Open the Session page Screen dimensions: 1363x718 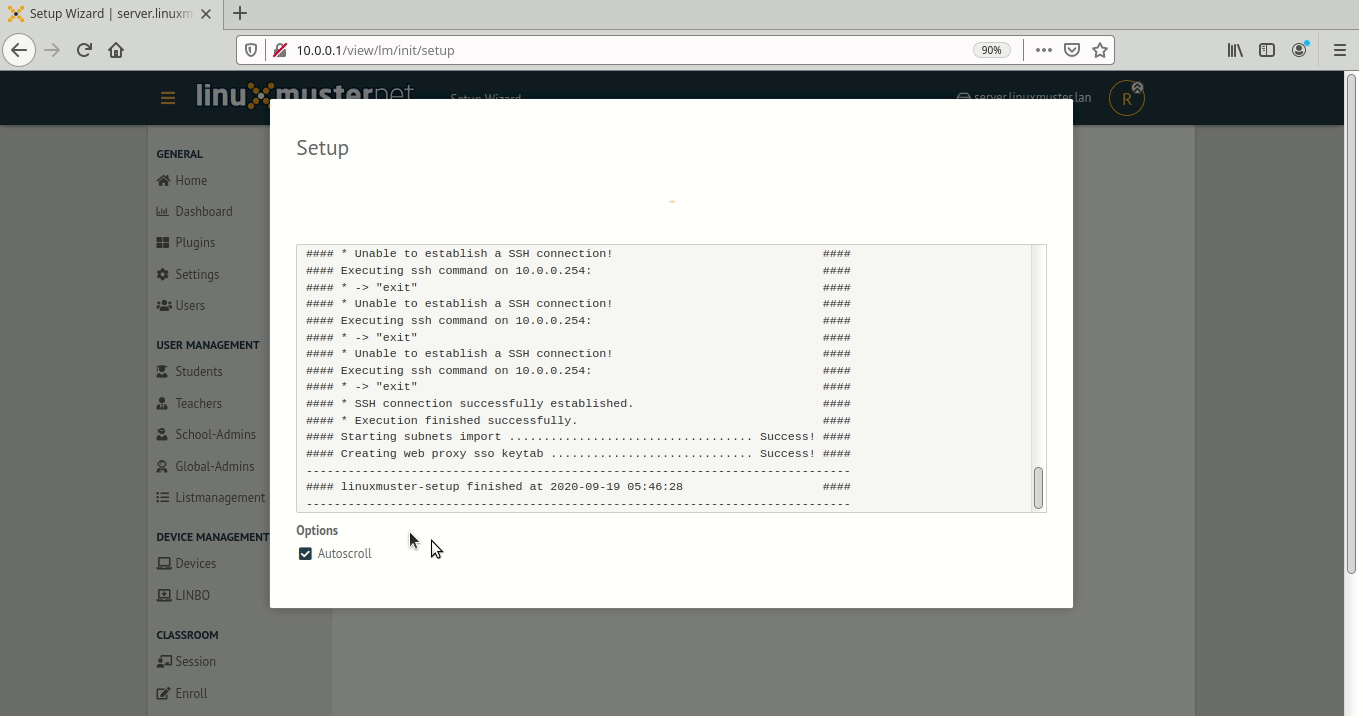194,661
